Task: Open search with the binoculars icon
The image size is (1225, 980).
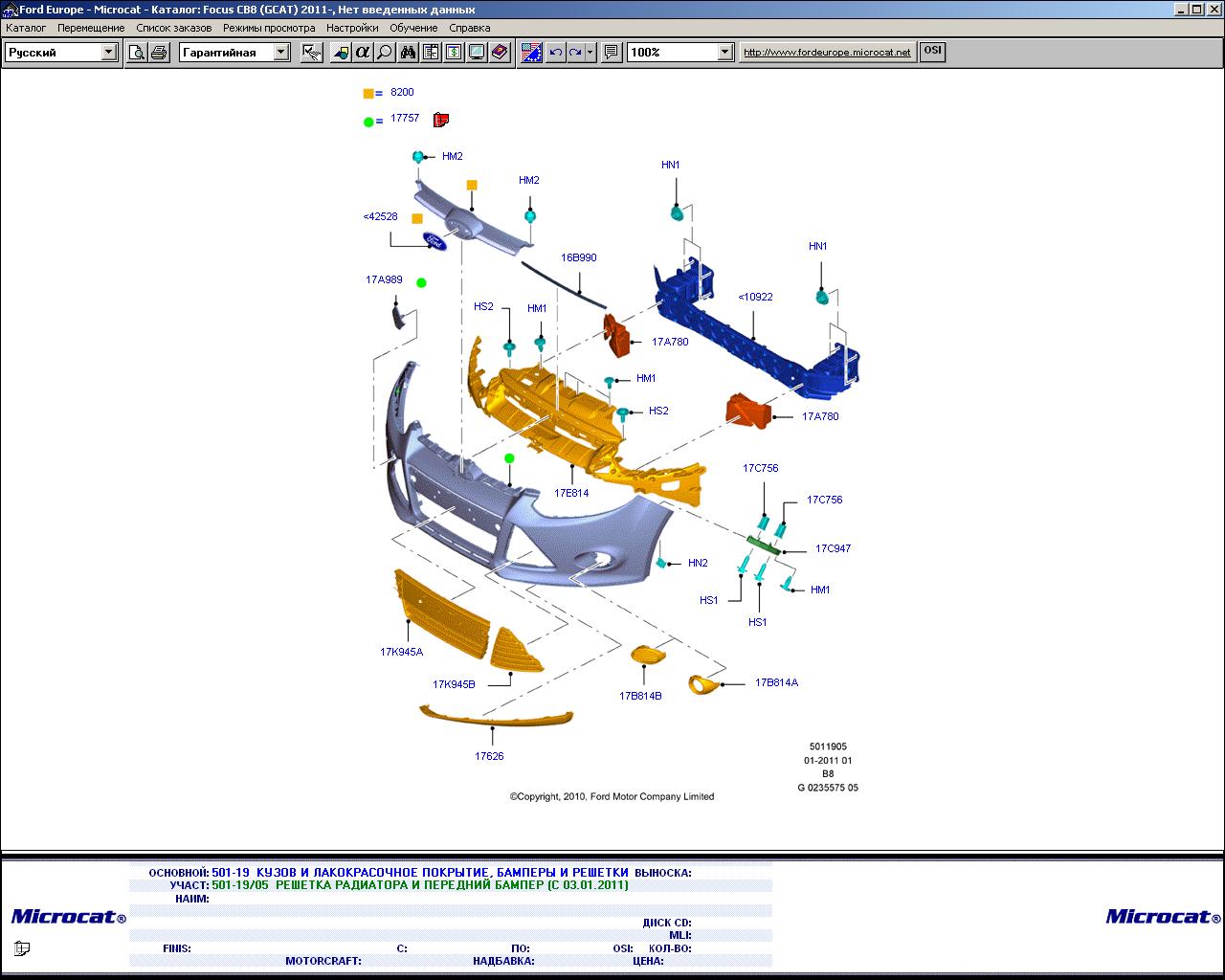Action: click(409, 53)
